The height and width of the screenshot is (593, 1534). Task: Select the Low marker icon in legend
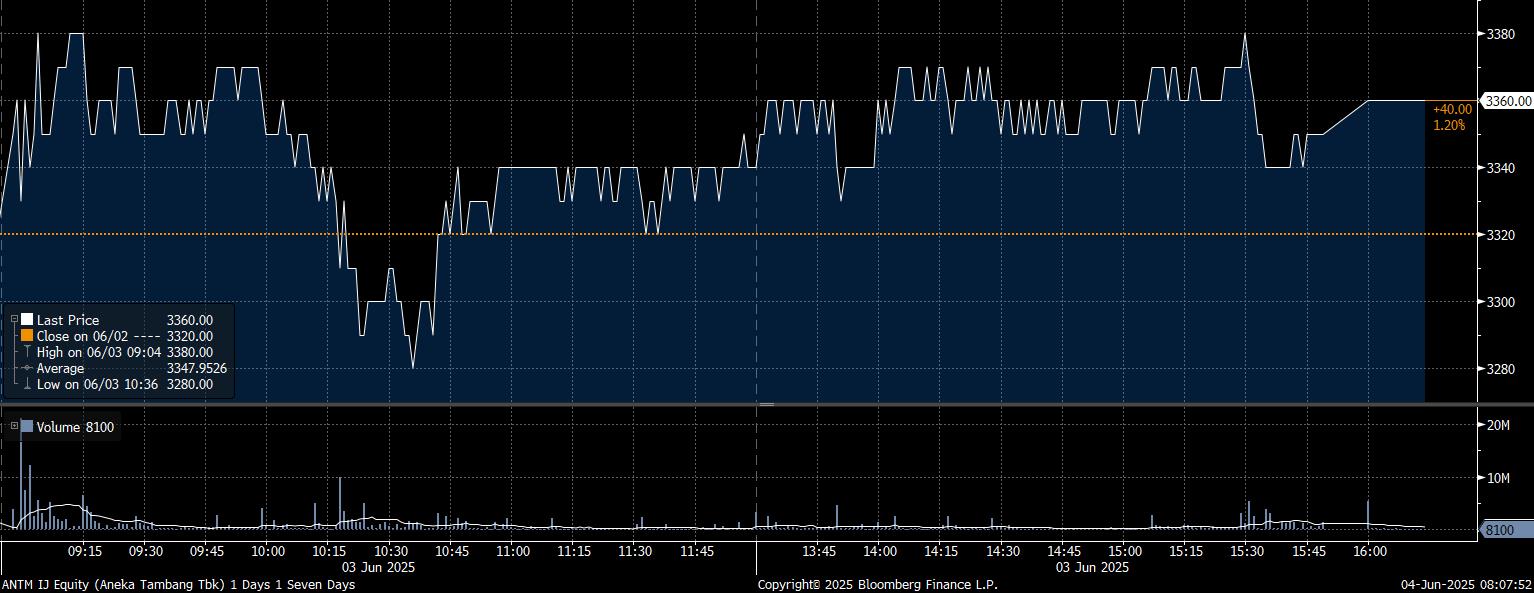tap(27, 384)
